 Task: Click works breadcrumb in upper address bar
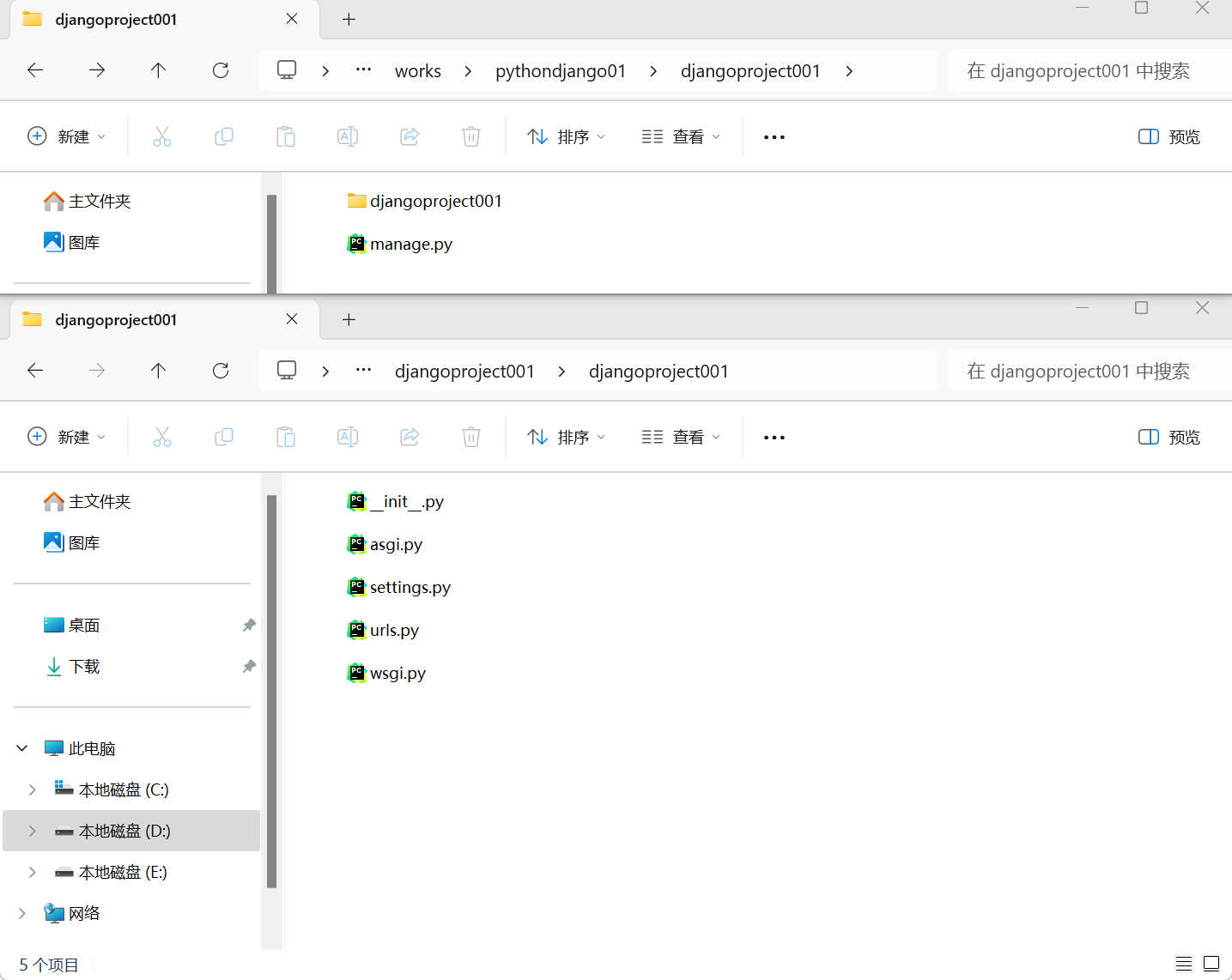pyautogui.click(x=418, y=71)
